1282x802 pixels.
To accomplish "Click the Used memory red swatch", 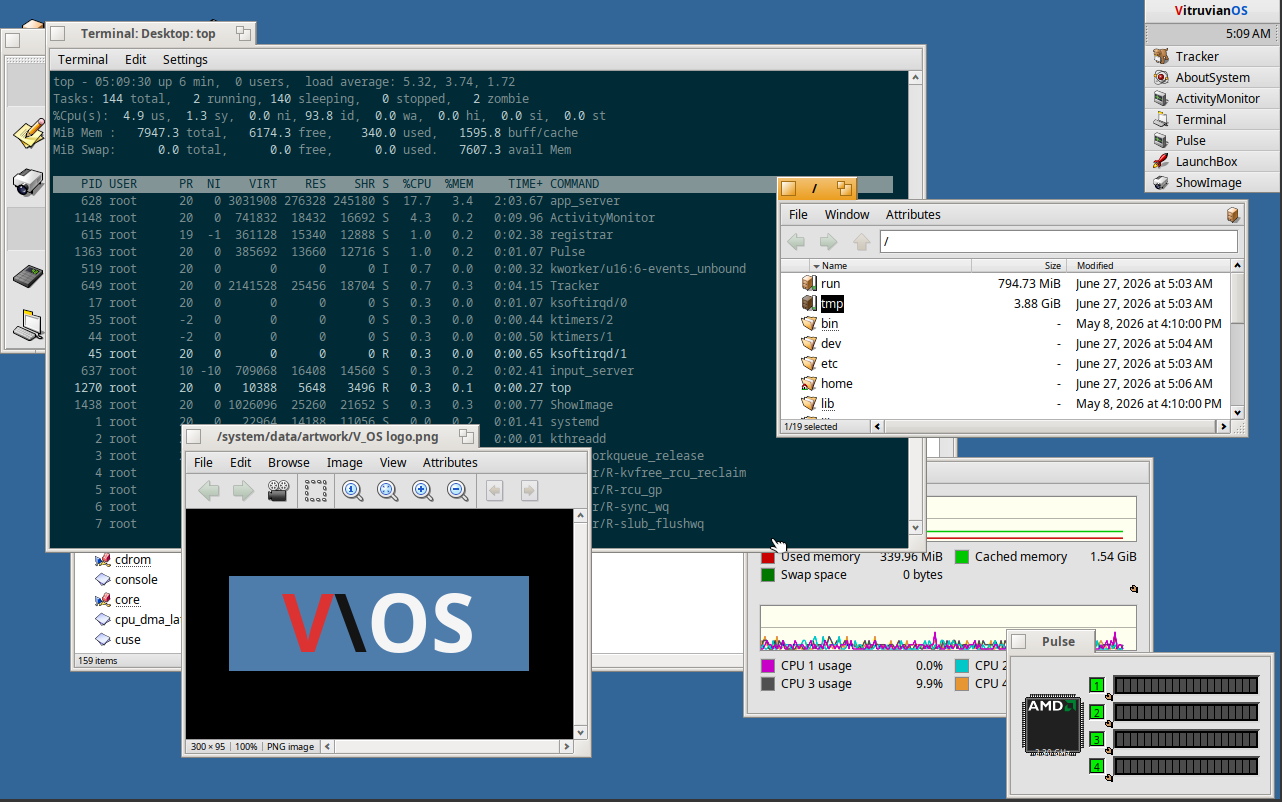I will [x=768, y=558].
